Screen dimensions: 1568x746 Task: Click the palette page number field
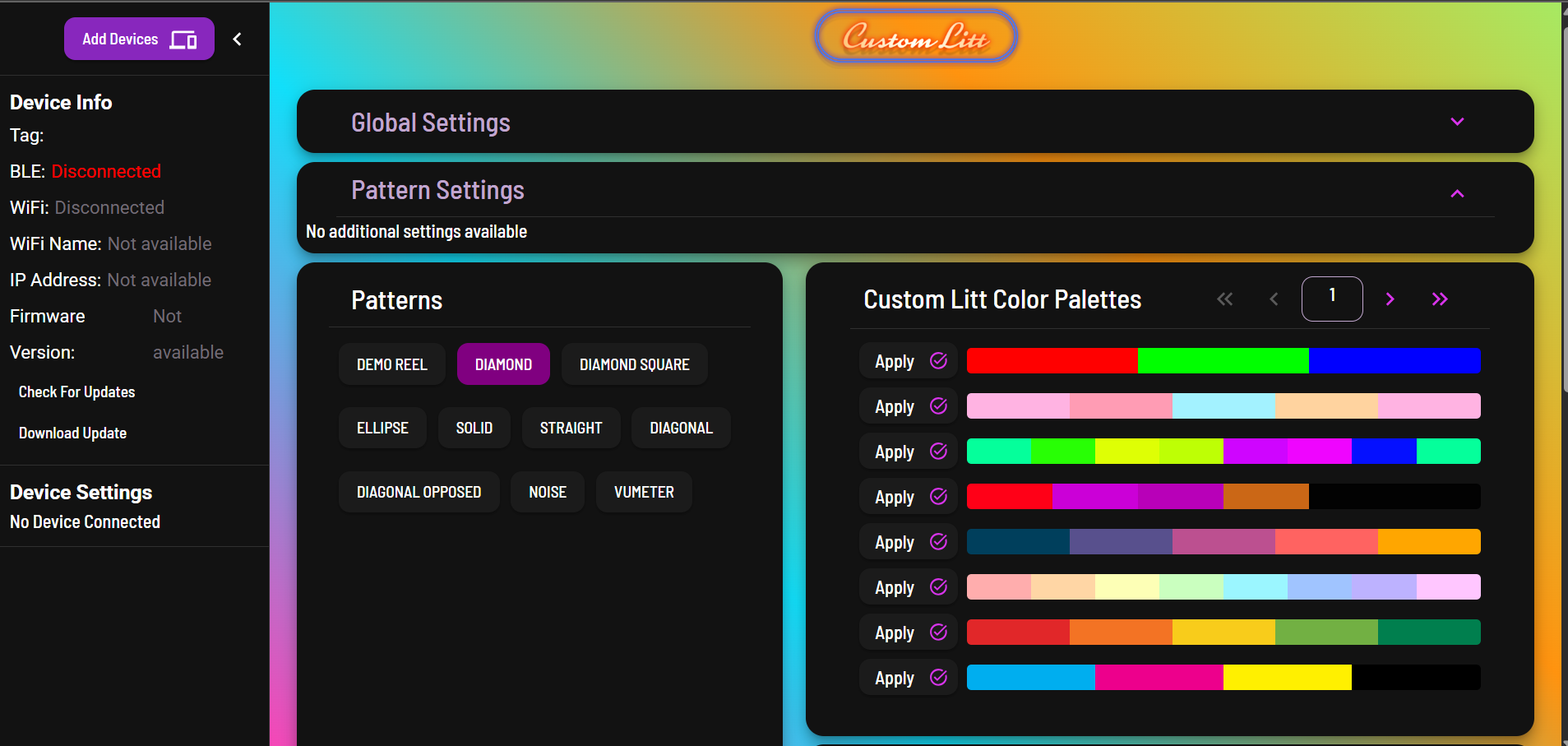coord(1331,299)
